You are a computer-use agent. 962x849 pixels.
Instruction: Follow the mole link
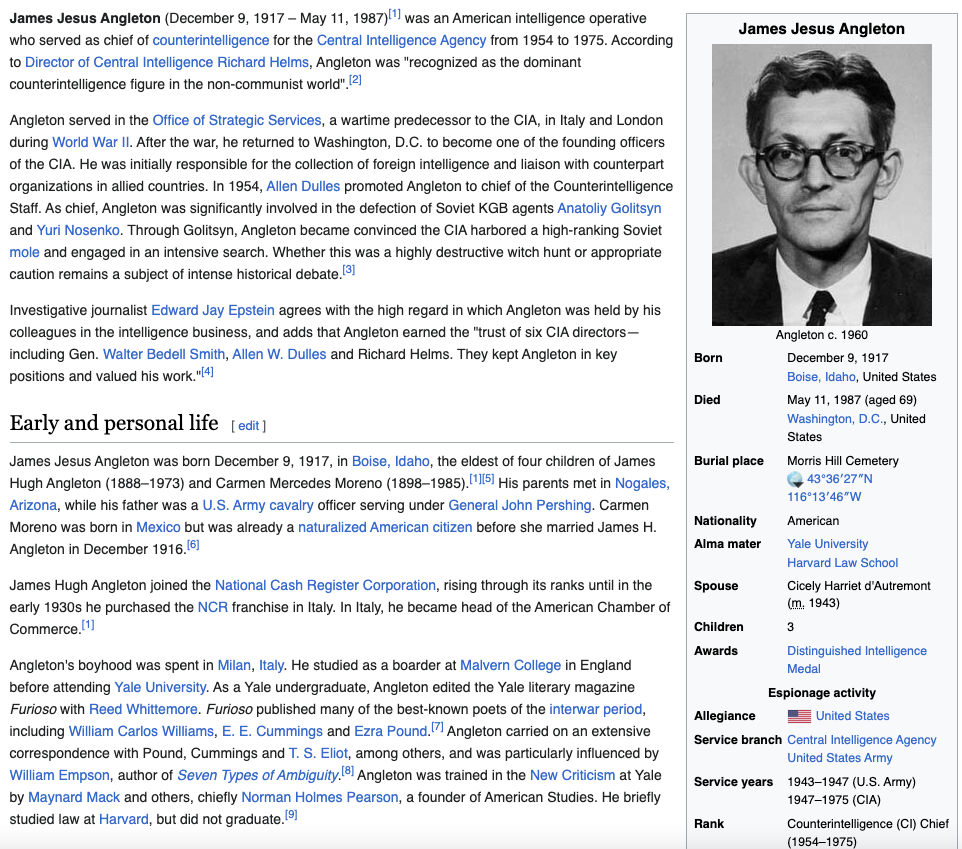tap(25, 253)
